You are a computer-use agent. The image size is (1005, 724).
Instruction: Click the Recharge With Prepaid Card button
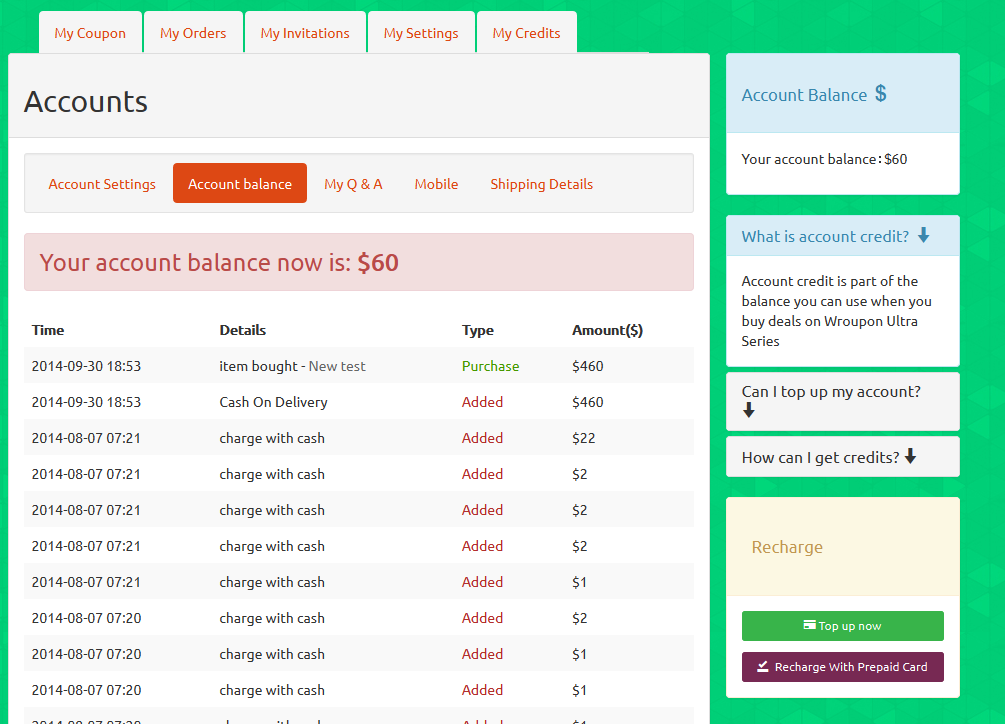coord(842,666)
